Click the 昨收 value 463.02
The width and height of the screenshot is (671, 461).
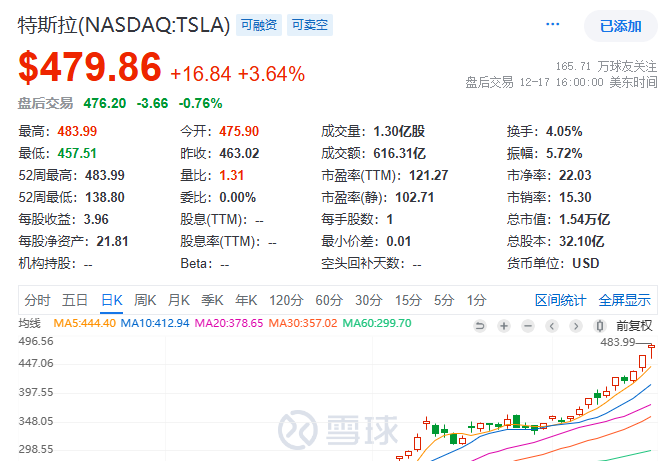(239, 153)
